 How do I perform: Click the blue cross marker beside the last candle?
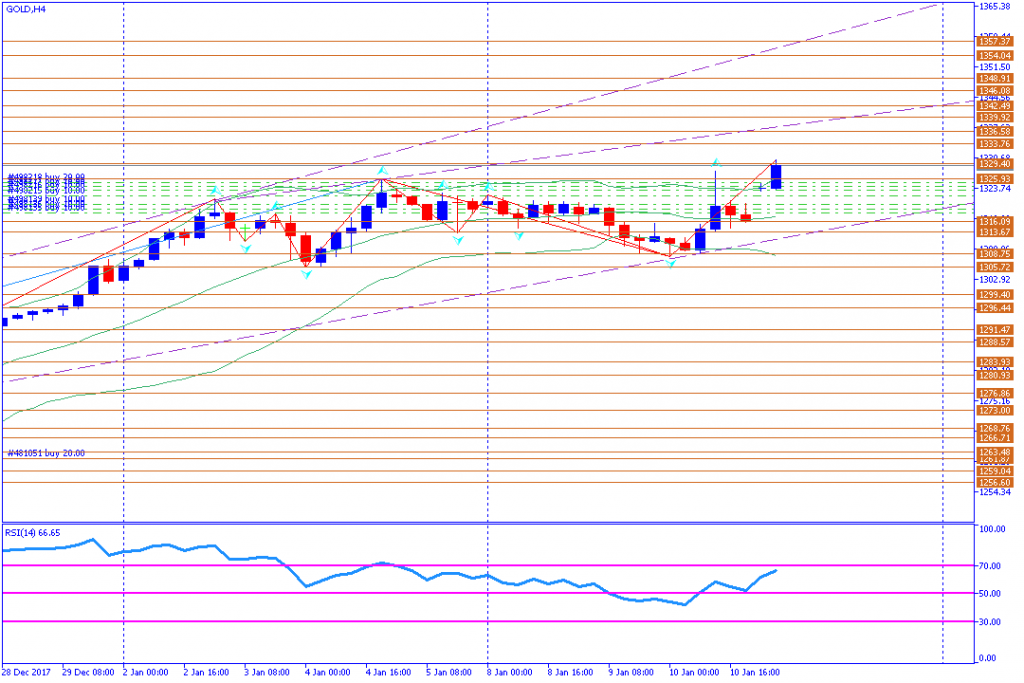pos(761,187)
